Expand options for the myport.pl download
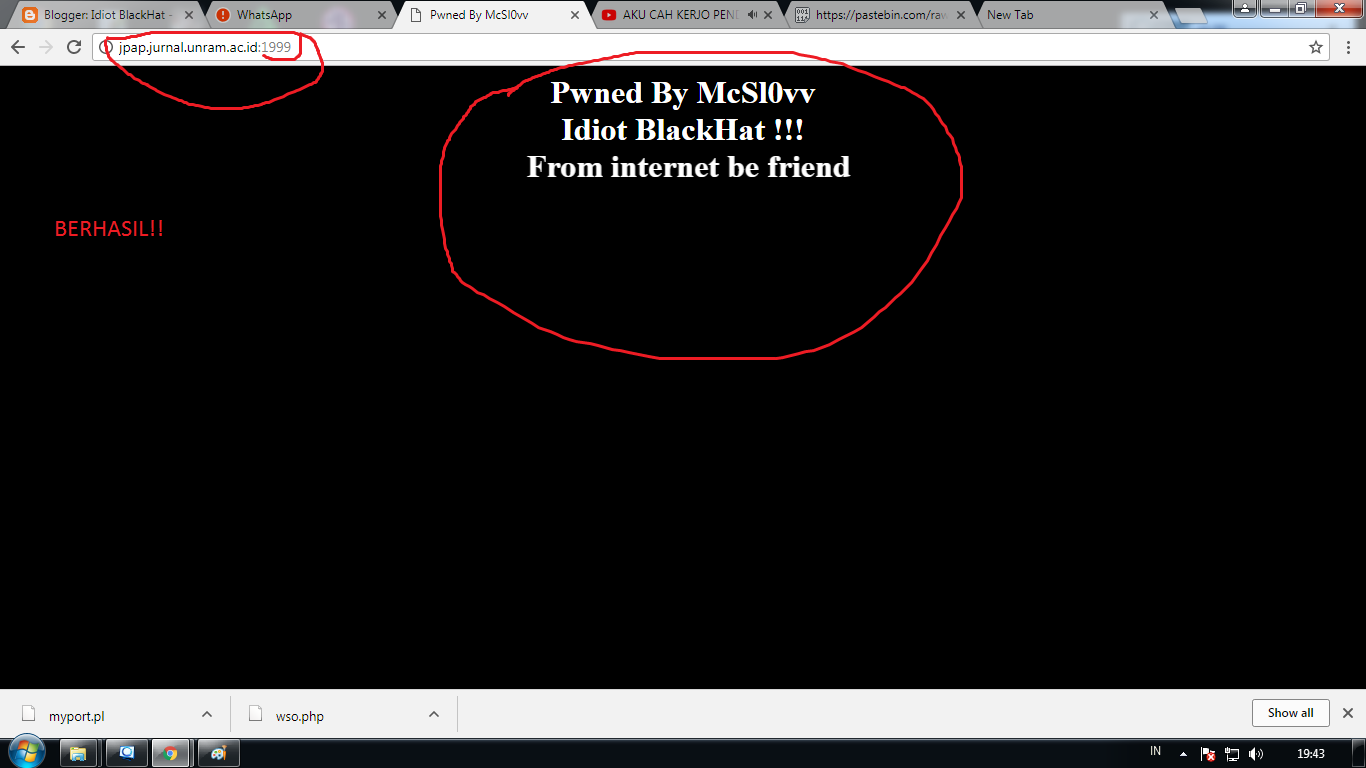 point(207,714)
